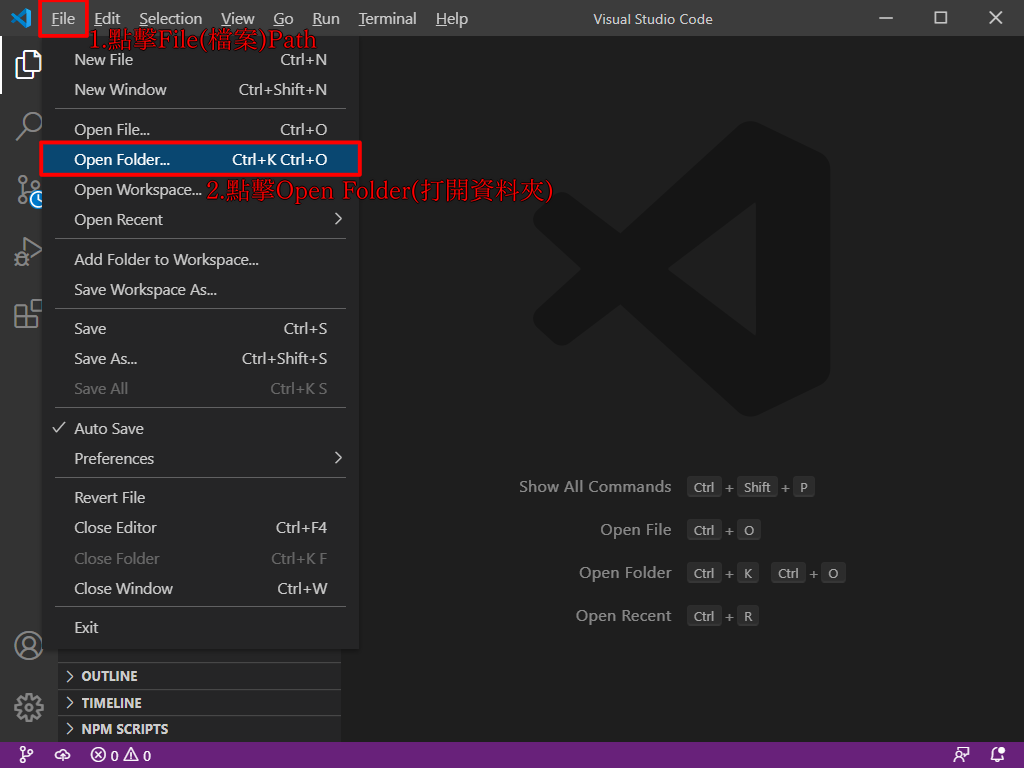Click the warnings count in status bar
This screenshot has height=768, width=1024.
click(x=138, y=756)
